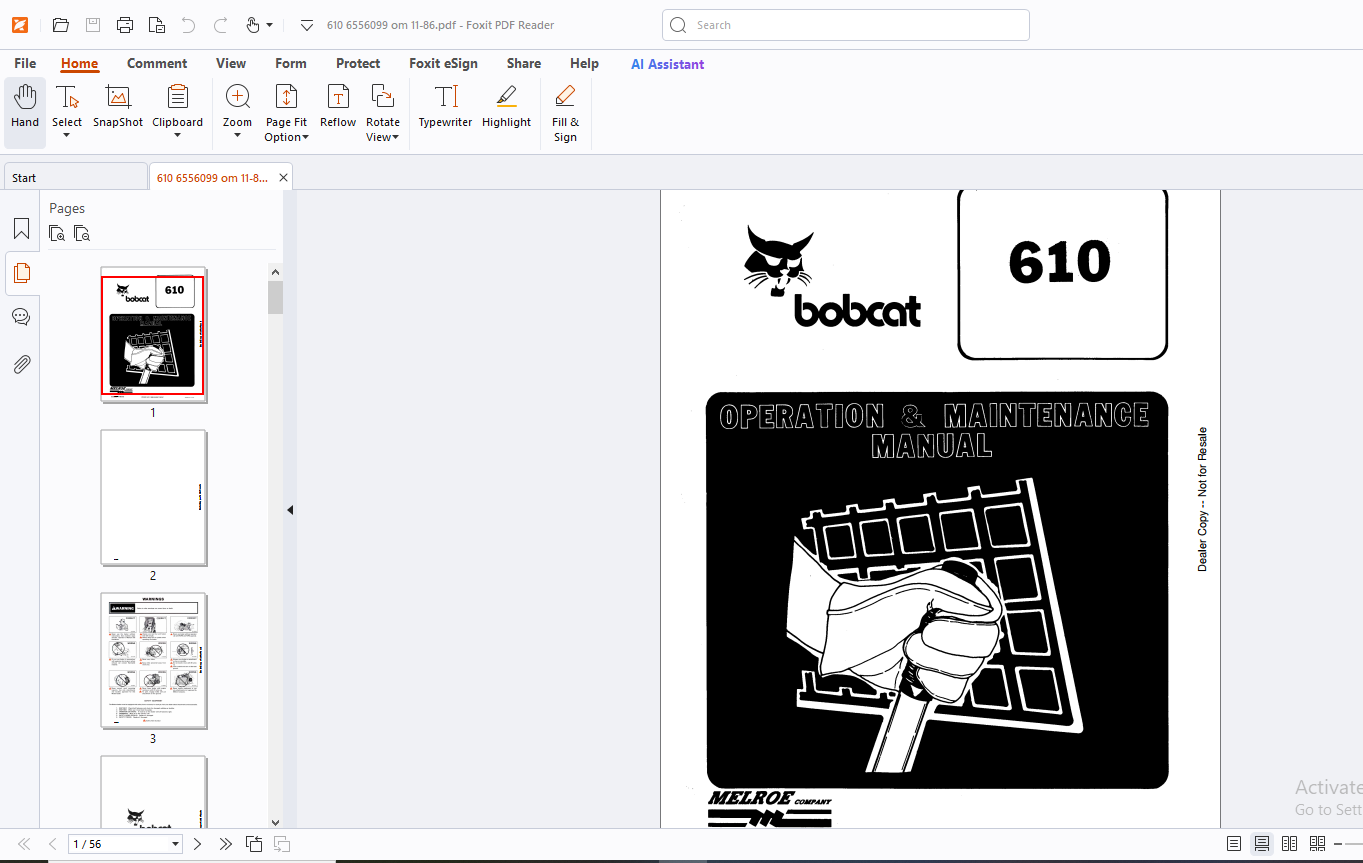Activate the Reflow view tool

tap(338, 106)
